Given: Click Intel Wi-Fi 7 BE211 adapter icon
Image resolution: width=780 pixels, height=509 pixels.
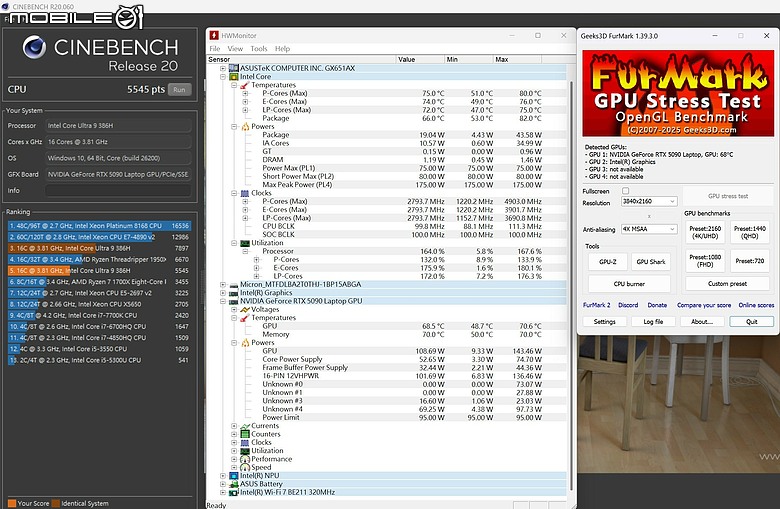Looking at the screenshot, I should pyautogui.click(x=233, y=493).
